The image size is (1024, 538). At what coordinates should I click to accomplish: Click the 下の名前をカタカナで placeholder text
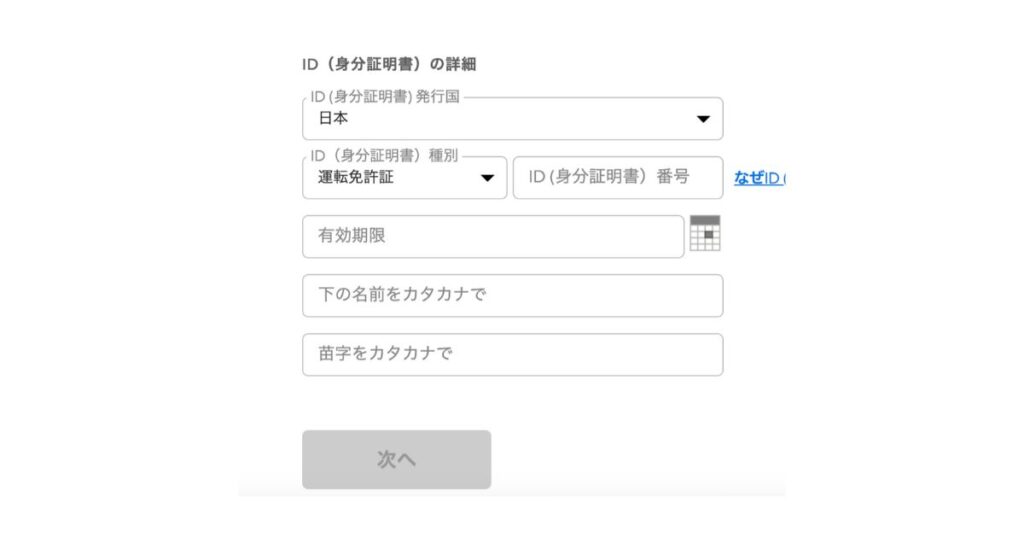tap(402, 294)
